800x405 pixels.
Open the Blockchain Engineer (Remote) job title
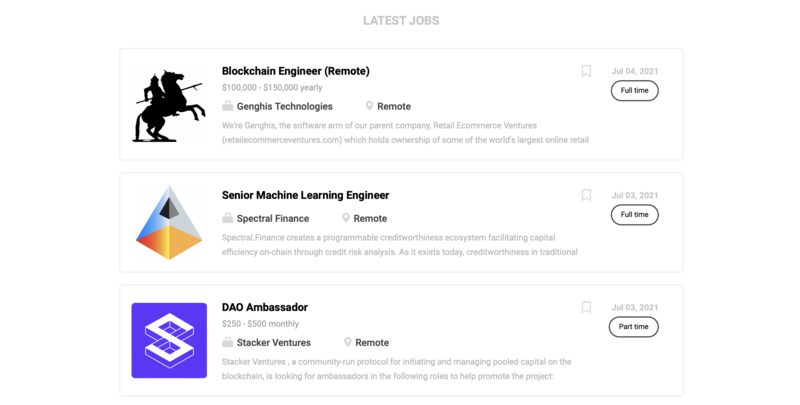tap(295, 71)
